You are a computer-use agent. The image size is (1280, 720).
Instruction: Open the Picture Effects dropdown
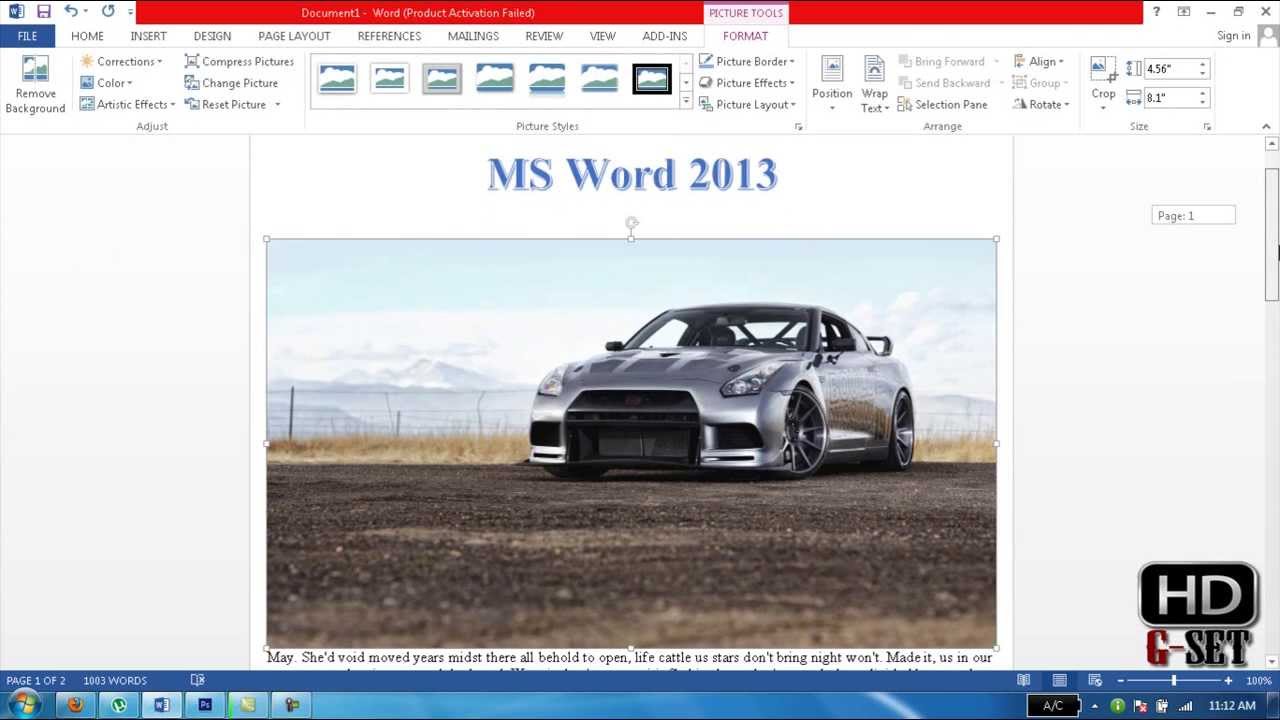pos(746,83)
